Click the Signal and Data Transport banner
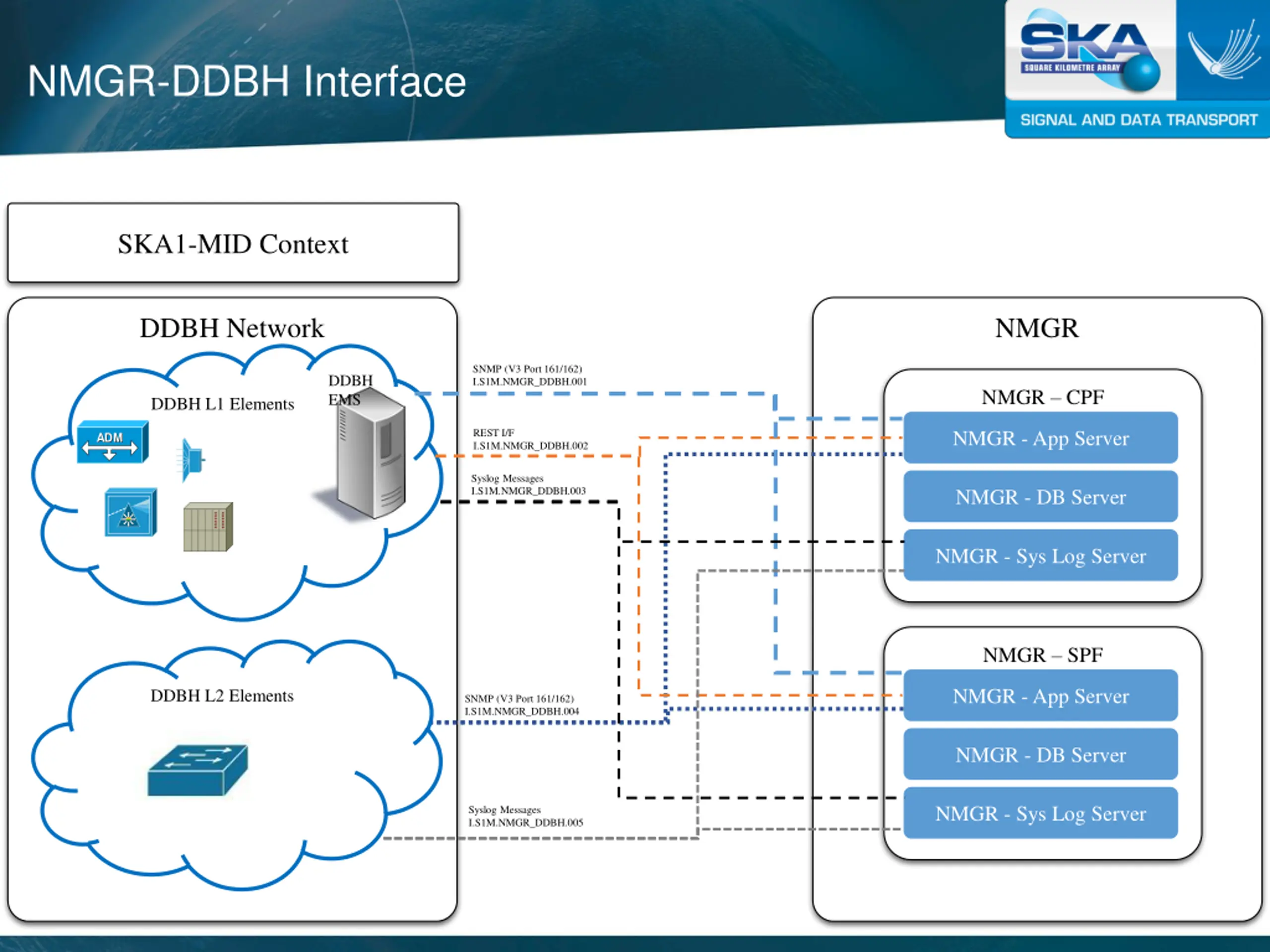Screen dimensions: 1270x952 [x=1138, y=120]
